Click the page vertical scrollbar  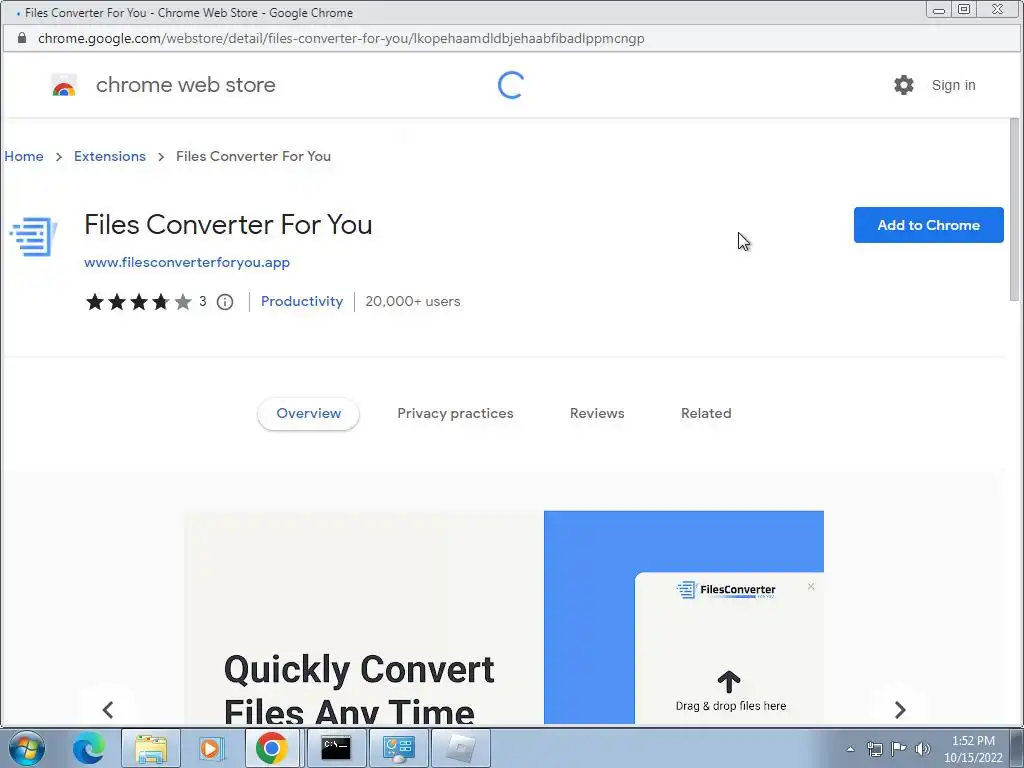coord(1014,209)
